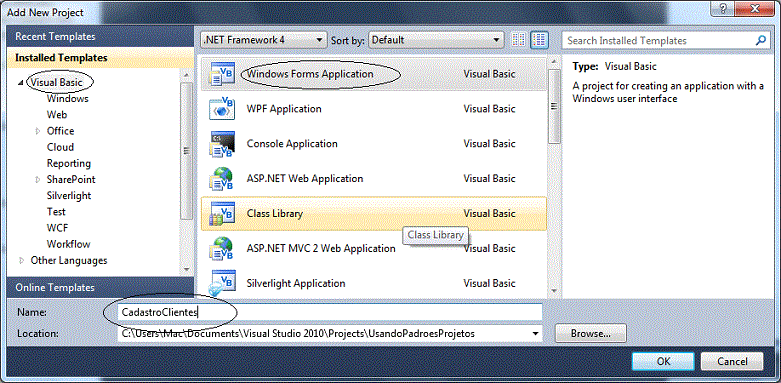This screenshot has height=383, width=781.
Task: Open the Recent Templates section
Action: coord(100,37)
